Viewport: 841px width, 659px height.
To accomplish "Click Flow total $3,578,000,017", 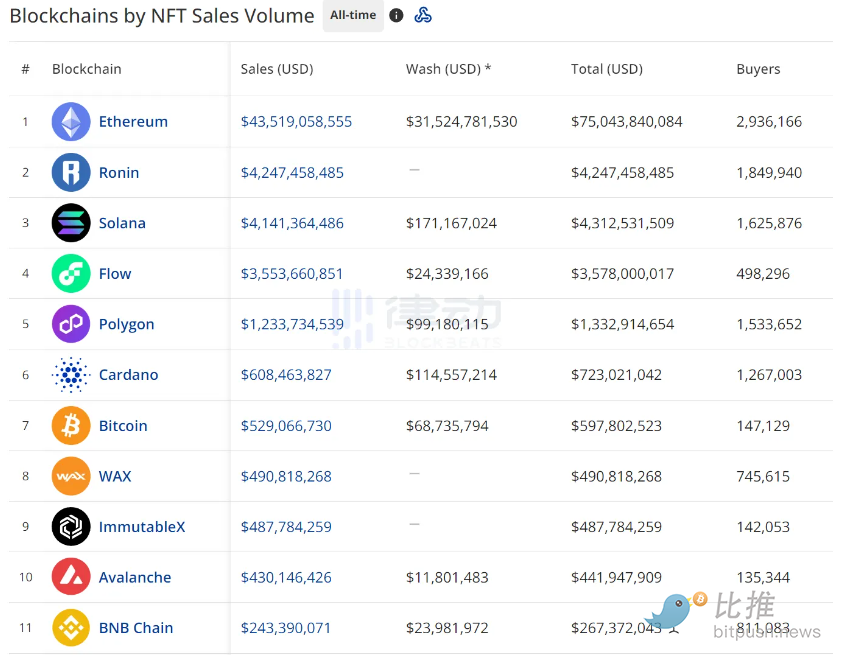I will 622,273.
